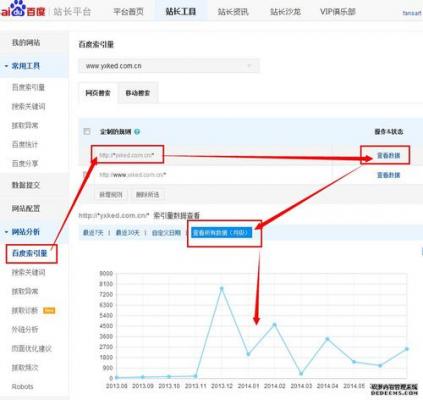
Task: Click the 百度索引量 page heading
Action: (x=96, y=44)
